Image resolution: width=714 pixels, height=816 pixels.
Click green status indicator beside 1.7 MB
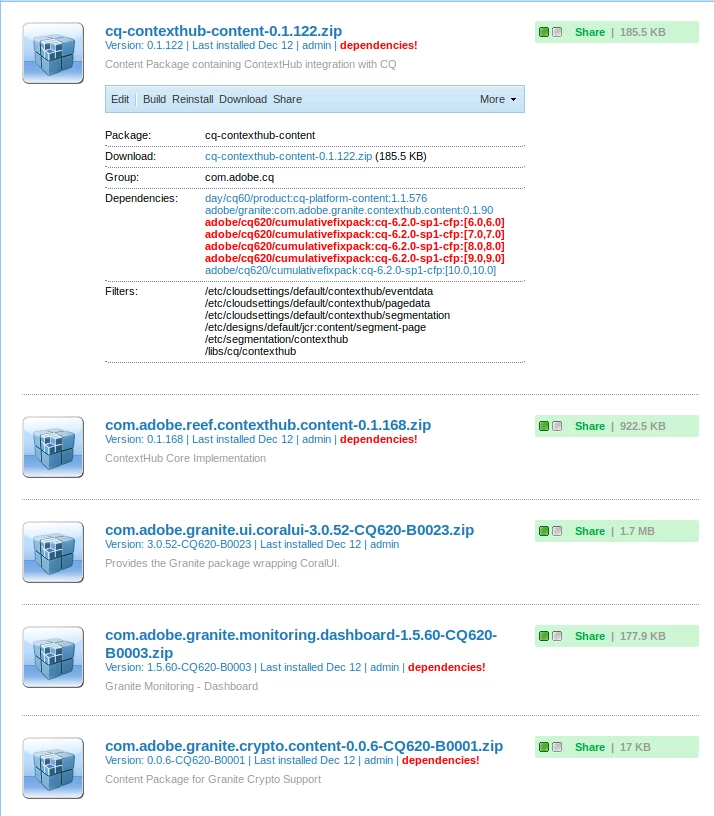tap(544, 531)
